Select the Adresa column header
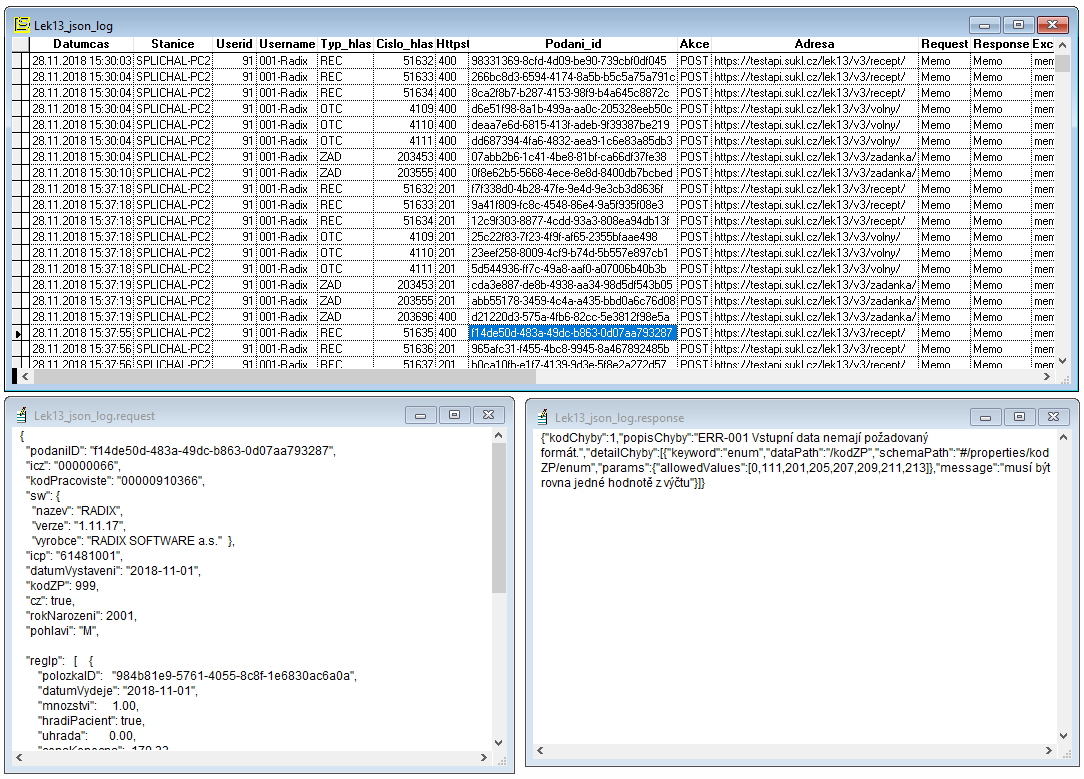 click(x=814, y=45)
